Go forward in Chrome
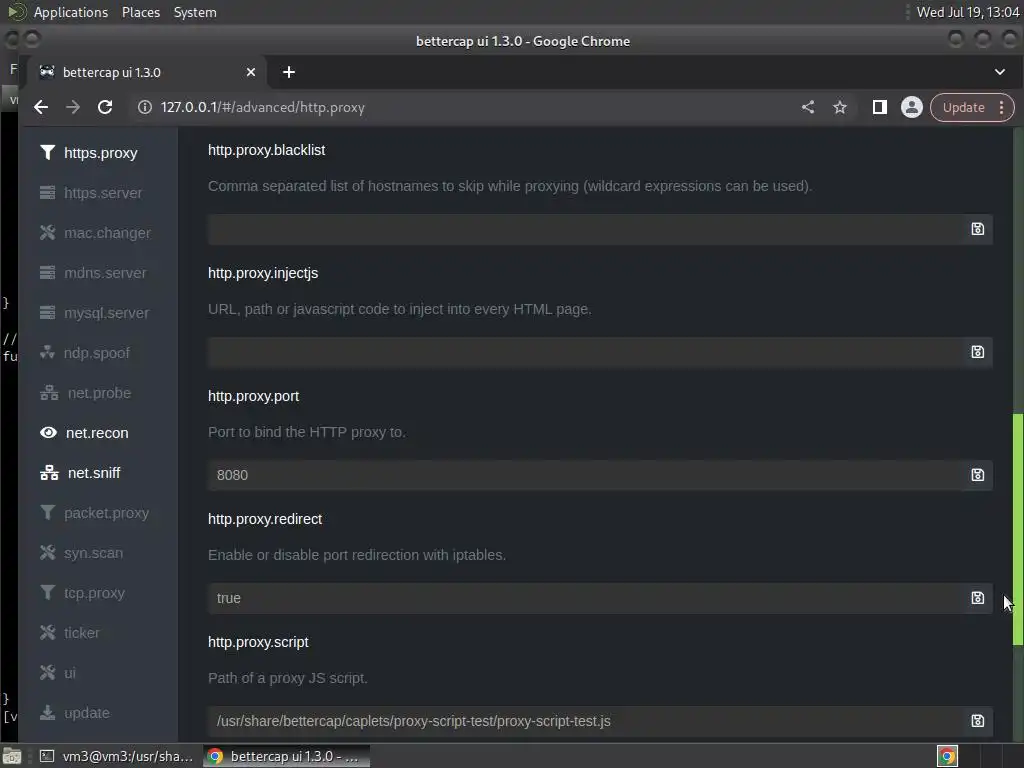 click(73, 107)
